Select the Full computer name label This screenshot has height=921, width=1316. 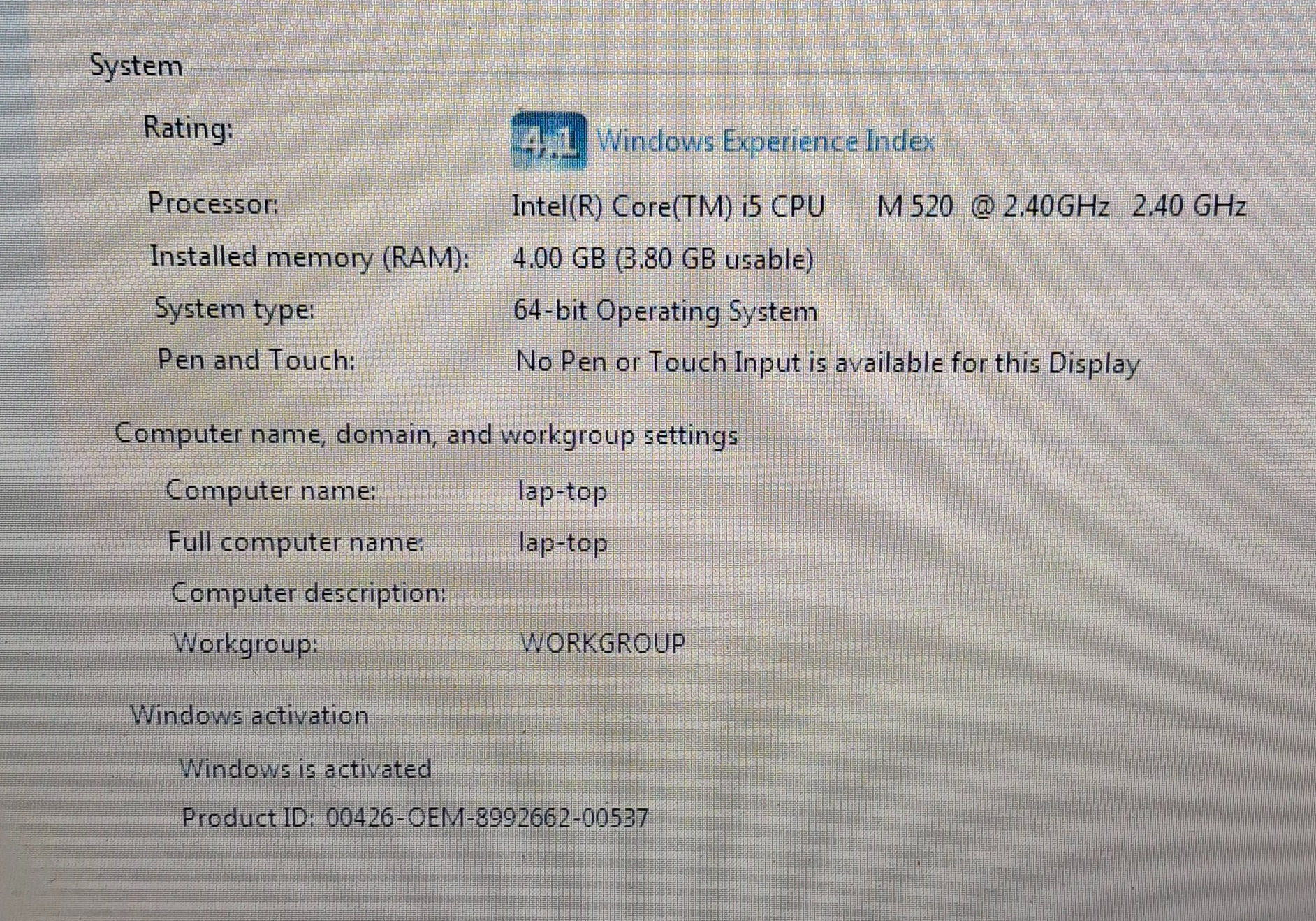tap(295, 542)
